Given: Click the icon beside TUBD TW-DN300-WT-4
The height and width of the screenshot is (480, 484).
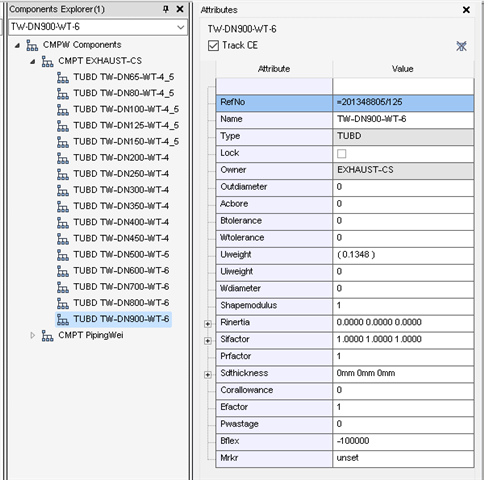Looking at the screenshot, I should coord(63,190).
